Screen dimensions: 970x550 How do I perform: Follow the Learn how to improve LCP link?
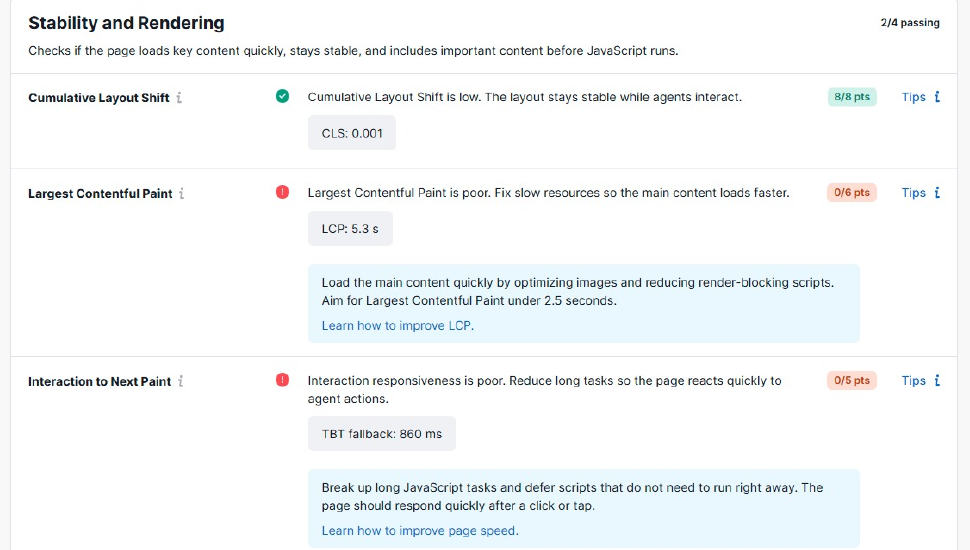[398, 325]
